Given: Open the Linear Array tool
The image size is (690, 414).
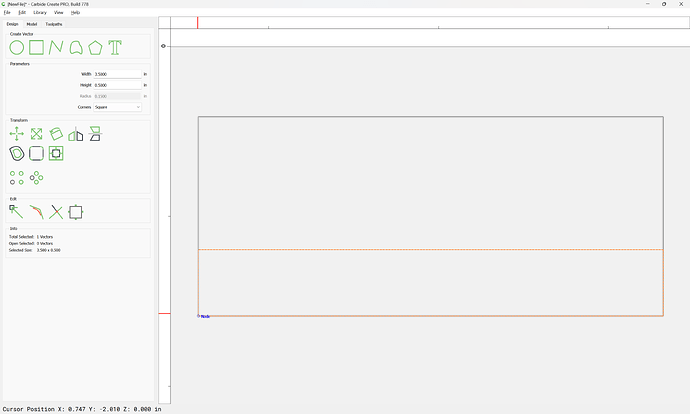Looking at the screenshot, I should click(17, 178).
